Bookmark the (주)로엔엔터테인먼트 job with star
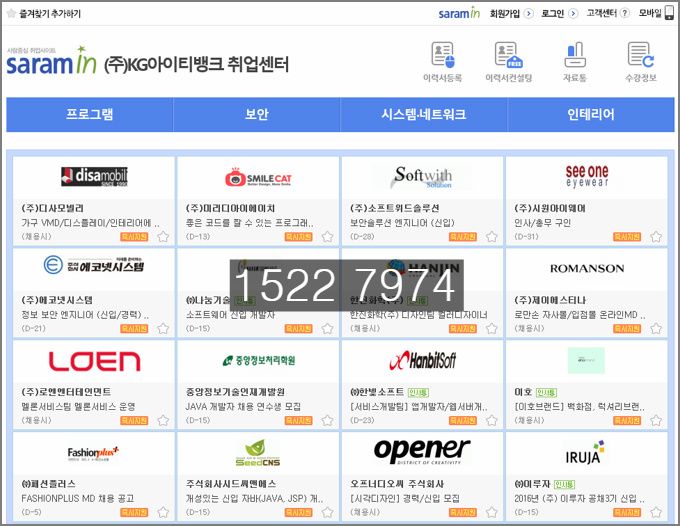Image resolution: width=680 pixels, height=526 pixels. 163,421
